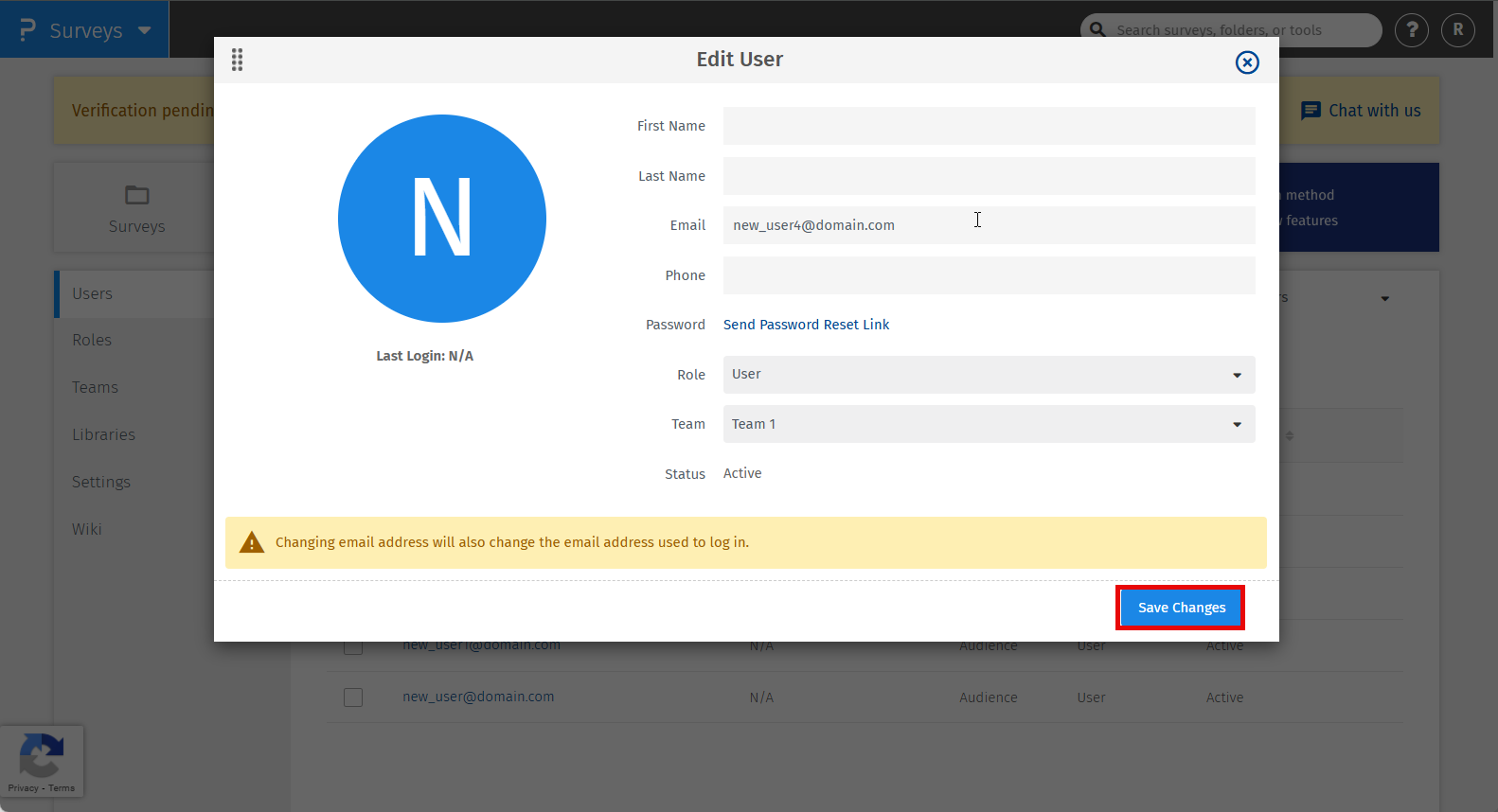Expand the Team dropdown showing Team 1
The image size is (1498, 812).
pos(989,424)
